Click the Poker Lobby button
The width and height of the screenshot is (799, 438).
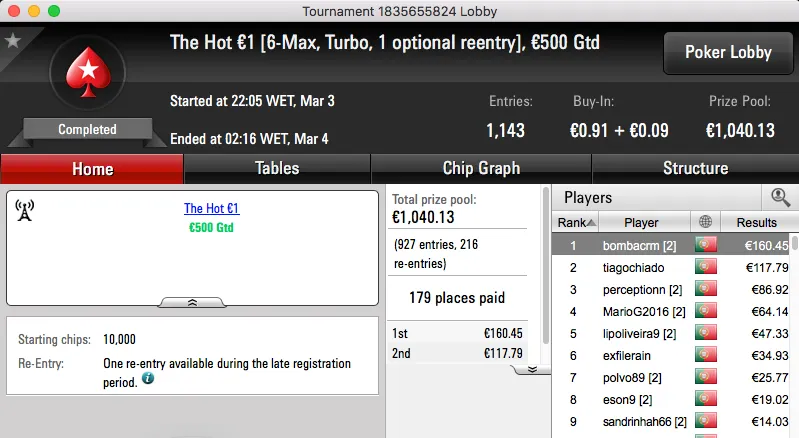pyautogui.click(x=726, y=53)
